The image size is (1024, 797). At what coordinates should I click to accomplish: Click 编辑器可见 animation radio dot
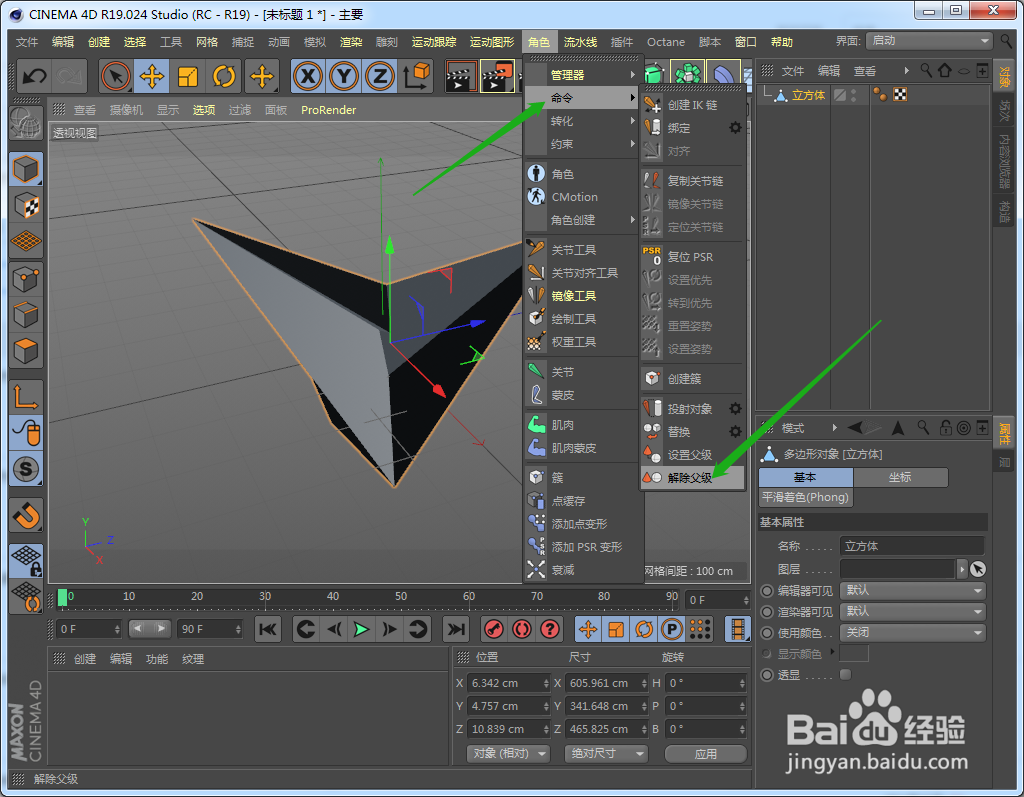[x=767, y=591]
